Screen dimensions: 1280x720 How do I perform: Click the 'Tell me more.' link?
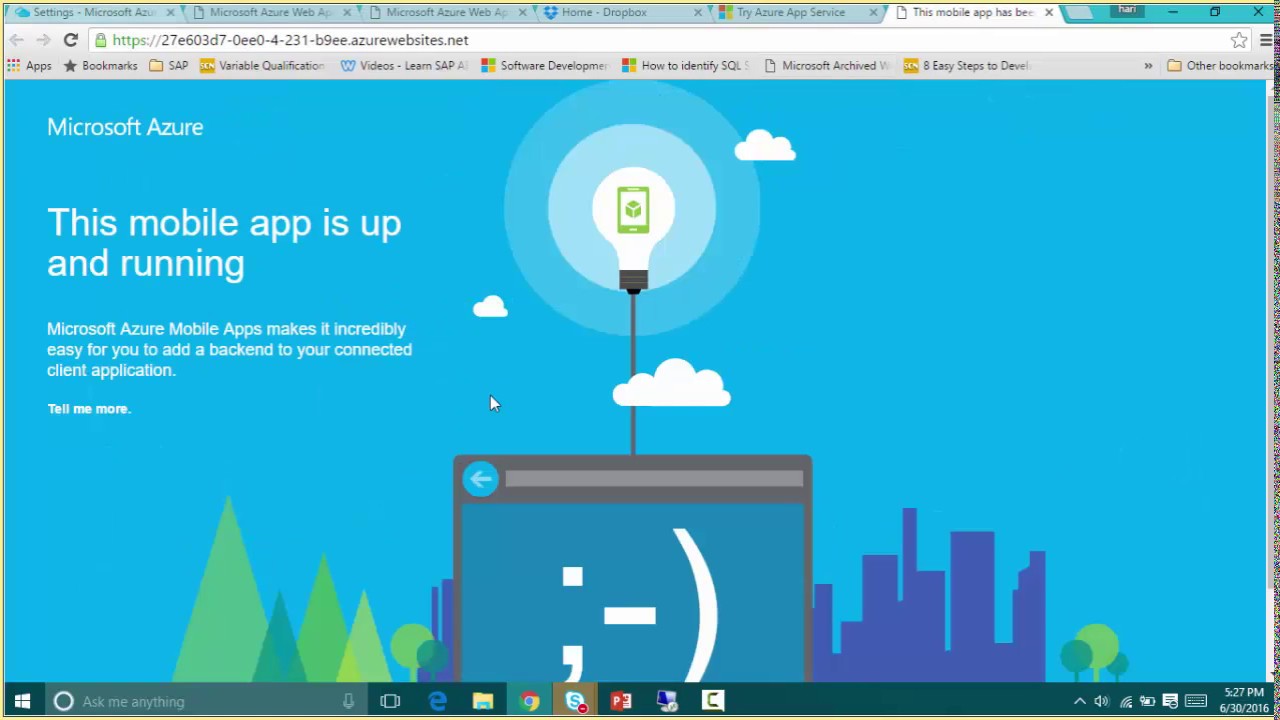pyautogui.click(x=89, y=409)
